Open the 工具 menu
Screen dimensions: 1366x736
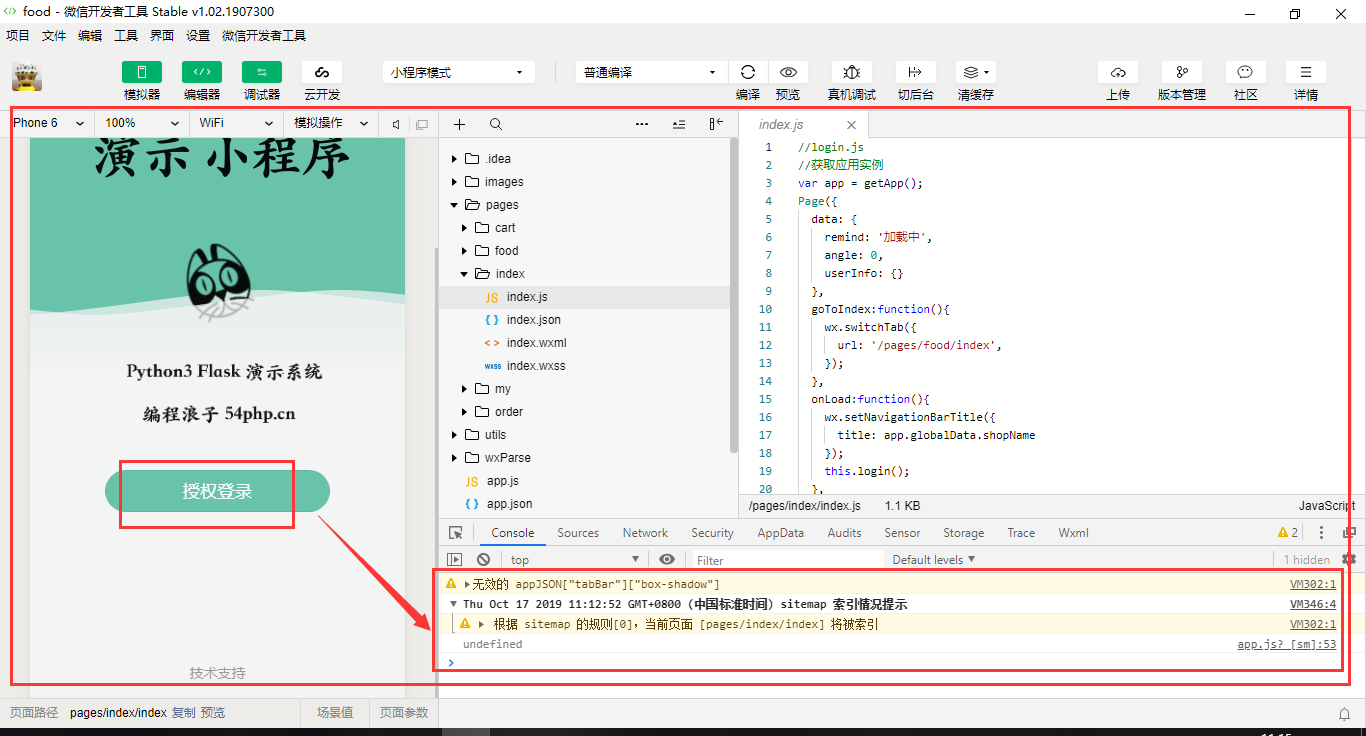[x=126, y=36]
